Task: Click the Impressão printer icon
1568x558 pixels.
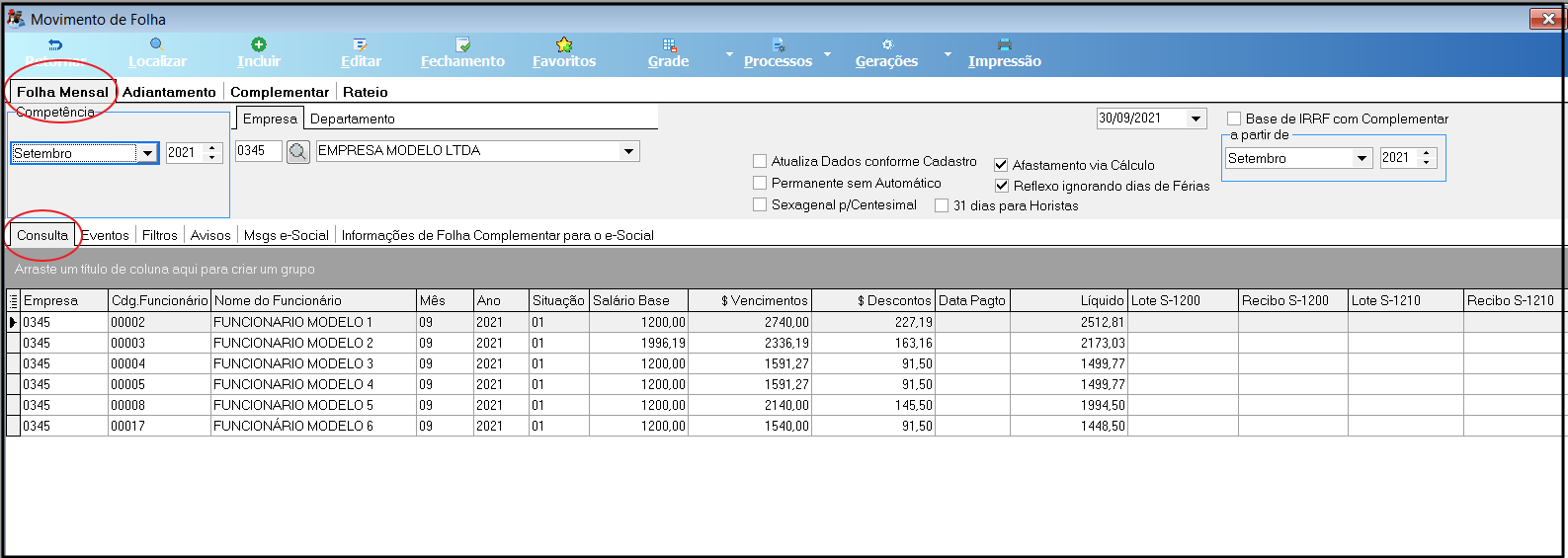Action: point(1005,44)
